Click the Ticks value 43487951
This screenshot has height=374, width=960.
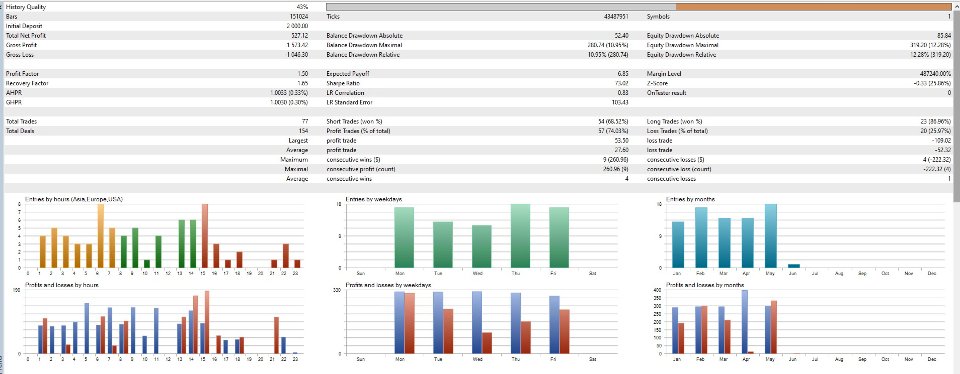click(x=617, y=17)
